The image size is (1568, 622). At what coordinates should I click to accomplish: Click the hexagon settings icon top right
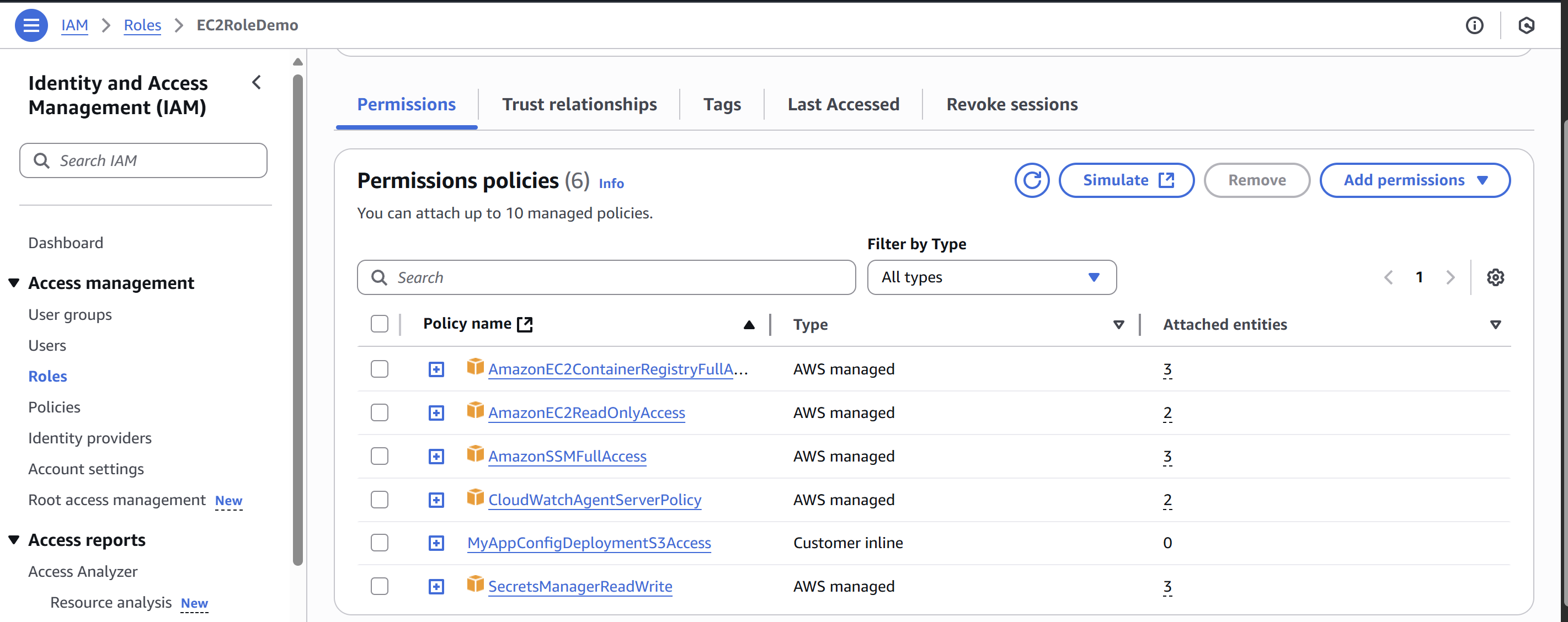click(1526, 25)
